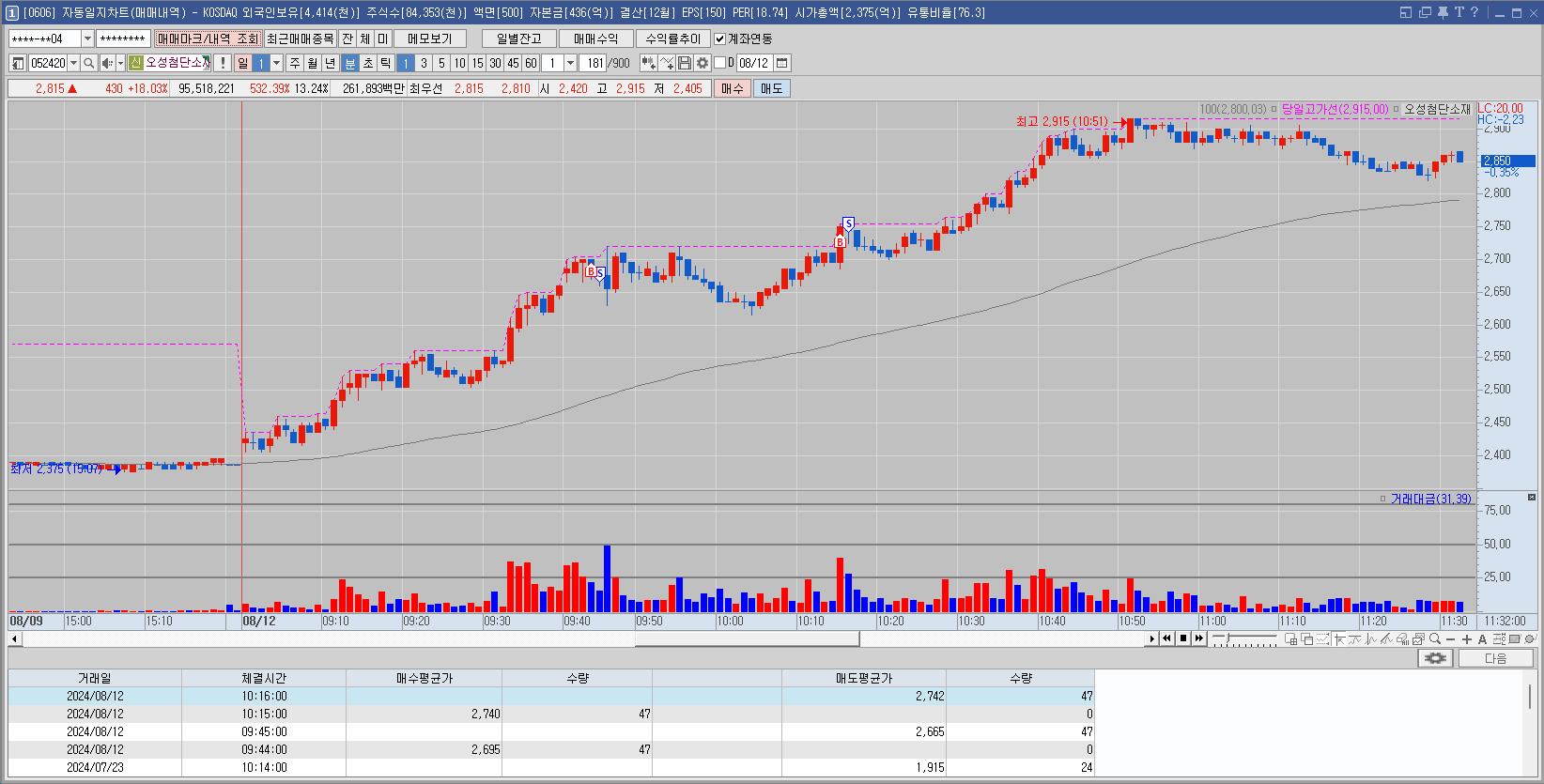Select the 일 daily period toggle

[x=242, y=63]
